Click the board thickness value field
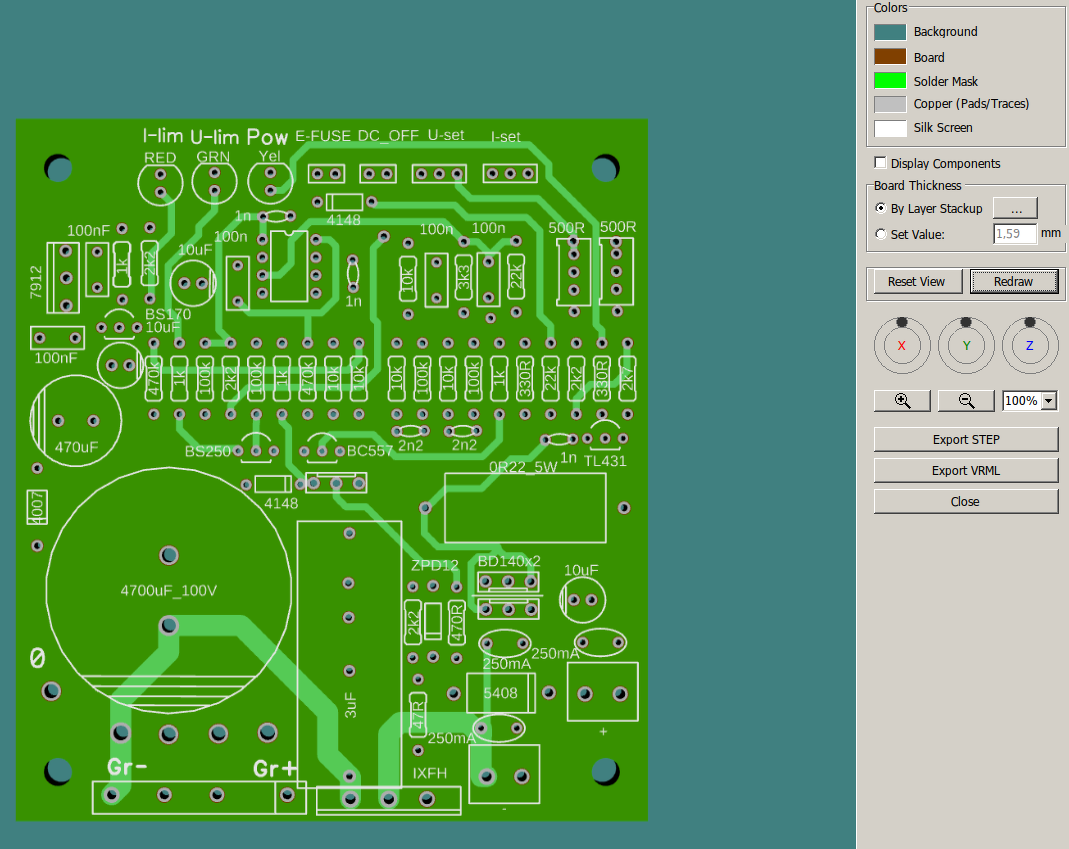Image resolution: width=1069 pixels, height=849 pixels. click(1014, 234)
